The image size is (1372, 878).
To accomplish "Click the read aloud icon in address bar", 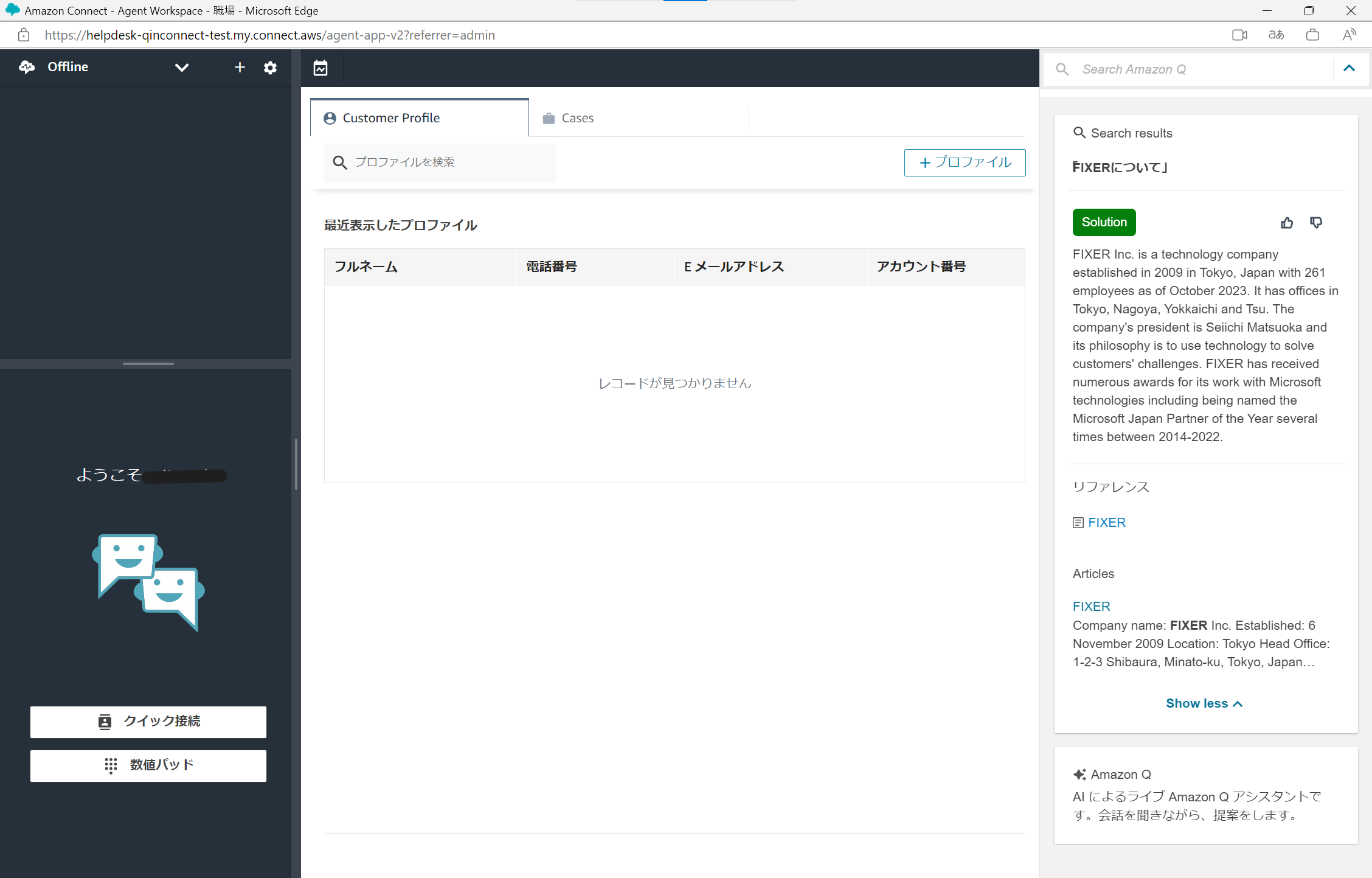I will tap(1349, 35).
